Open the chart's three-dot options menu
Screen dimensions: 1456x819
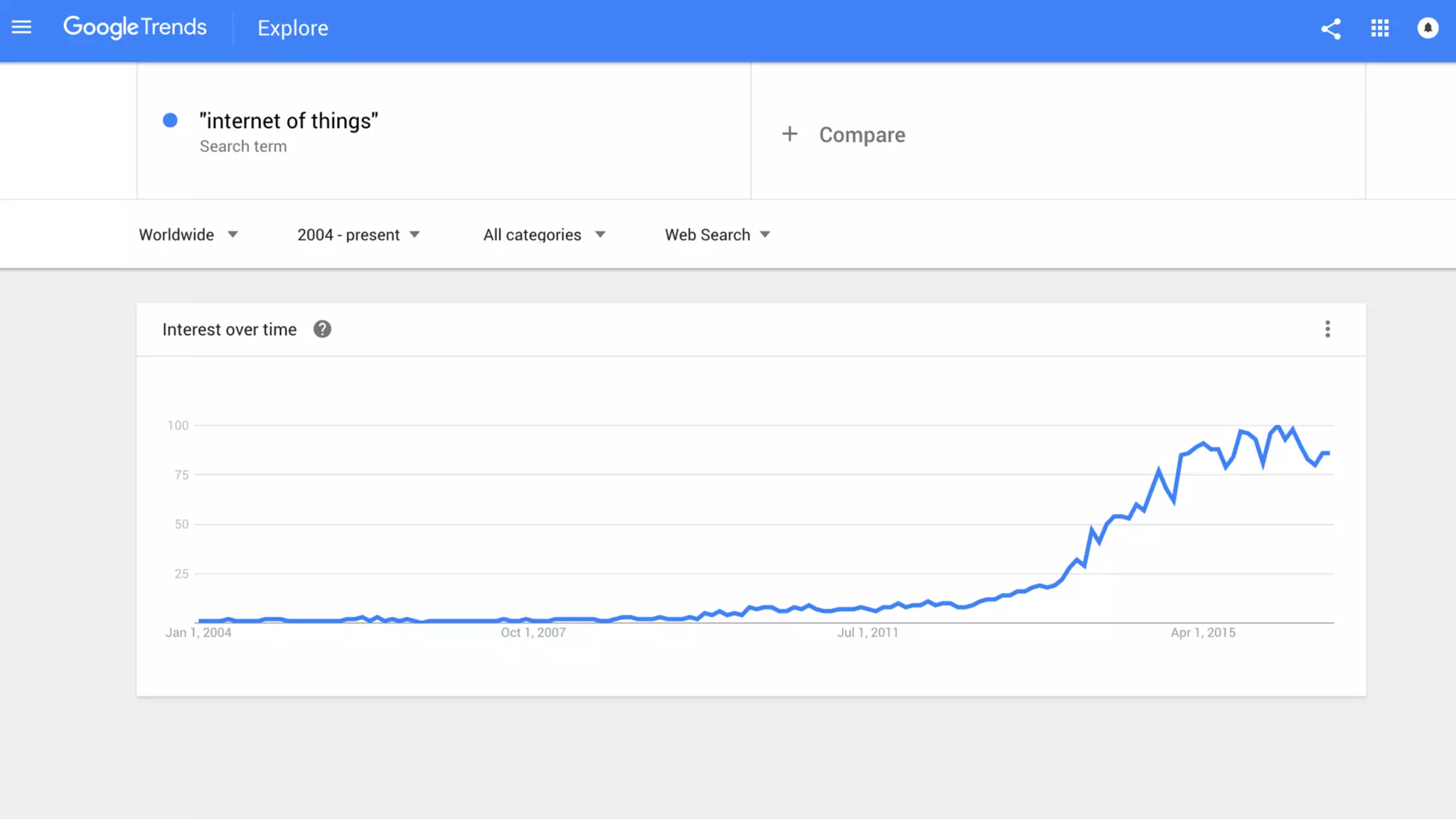pyautogui.click(x=1327, y=329)
